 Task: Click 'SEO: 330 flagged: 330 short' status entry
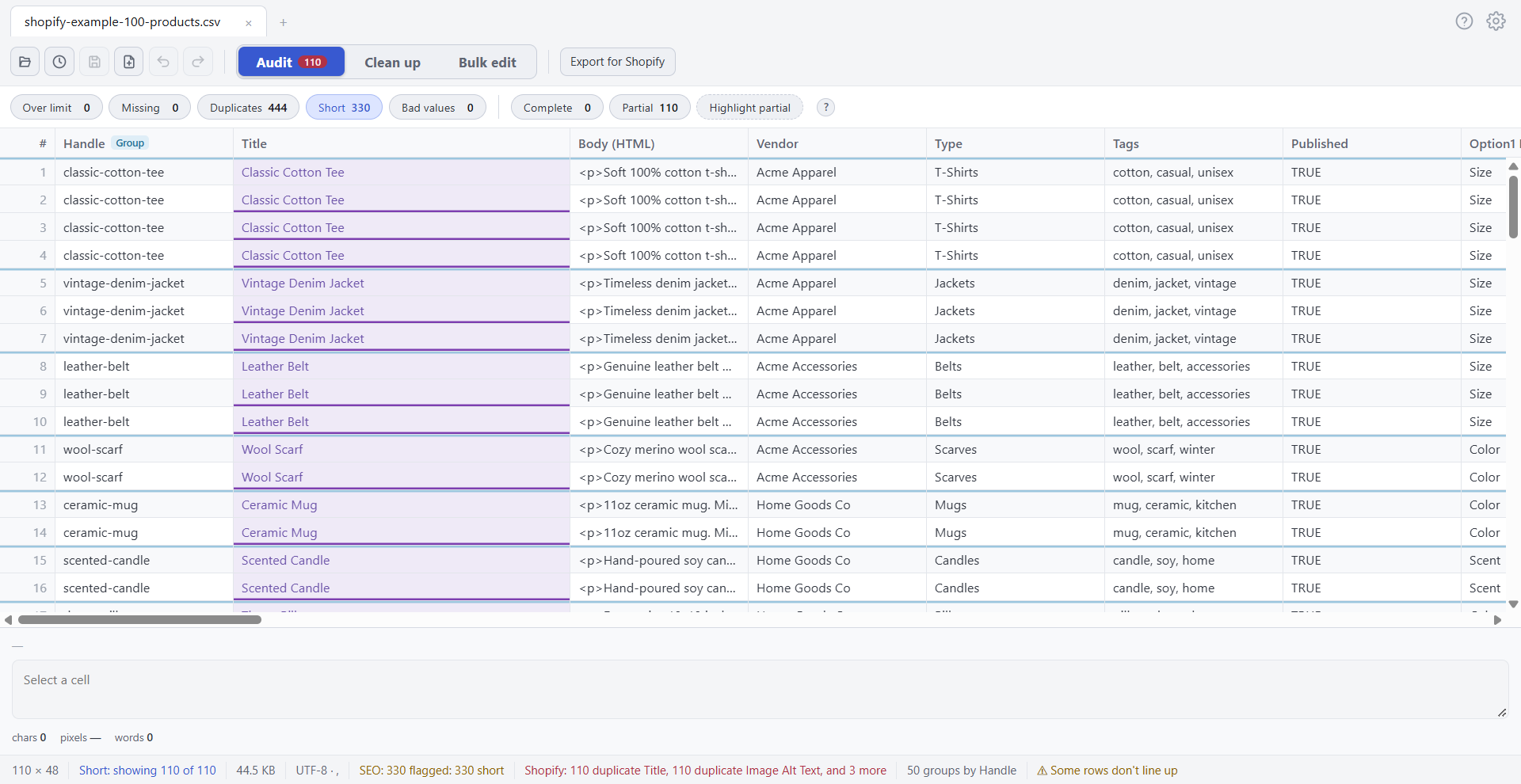click(x=431, y=770)
